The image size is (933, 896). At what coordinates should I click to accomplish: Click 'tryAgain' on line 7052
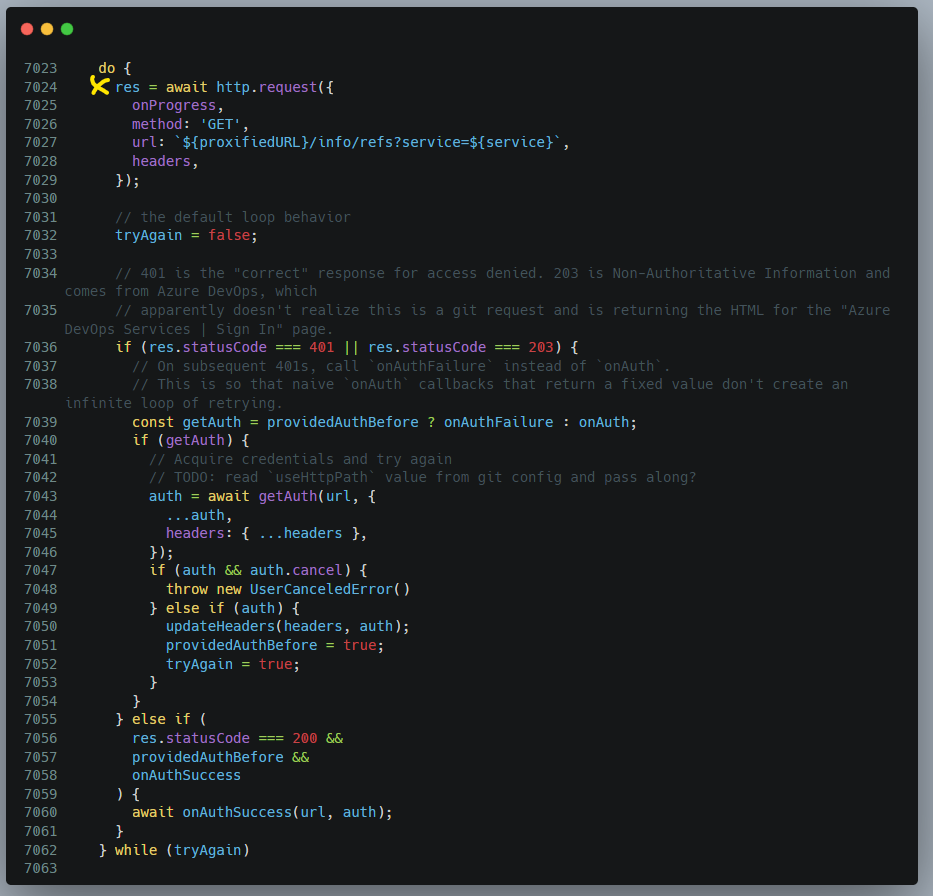[x=199, y=664]
